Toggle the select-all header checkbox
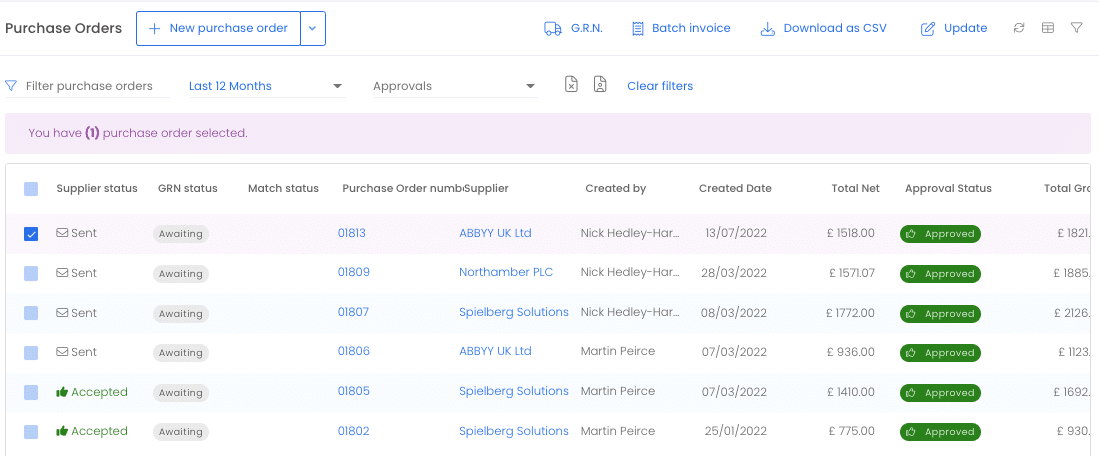Screen dimensions: 1099x456 tap(31, 189)
